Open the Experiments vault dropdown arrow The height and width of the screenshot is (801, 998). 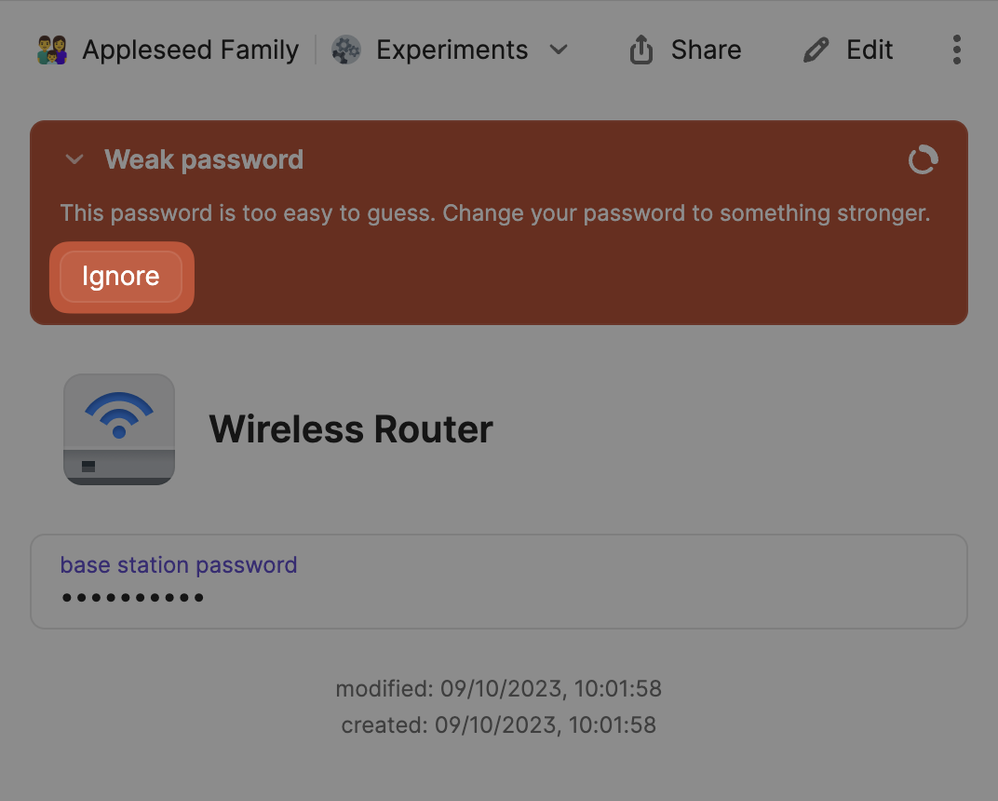click(x=559, y=50)
